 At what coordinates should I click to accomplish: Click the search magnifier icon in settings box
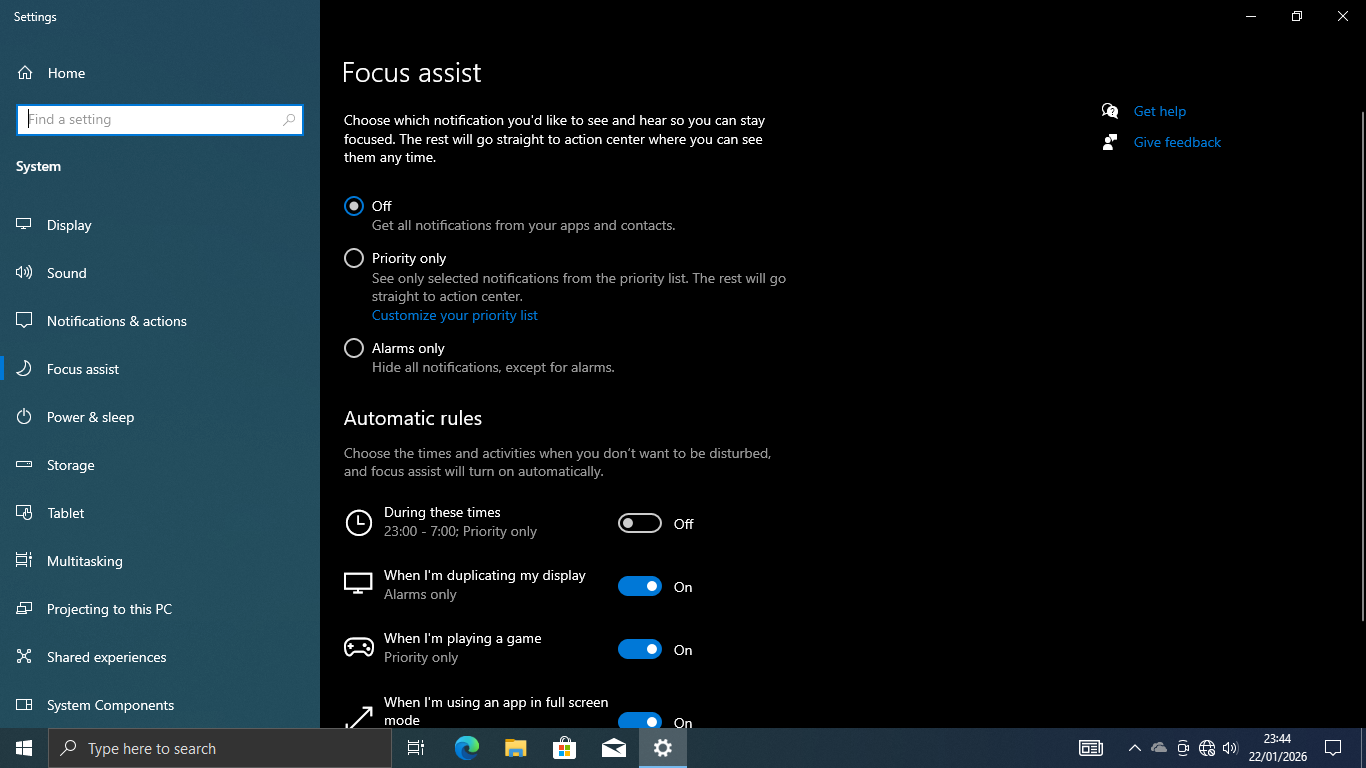[x=289, y=120]
